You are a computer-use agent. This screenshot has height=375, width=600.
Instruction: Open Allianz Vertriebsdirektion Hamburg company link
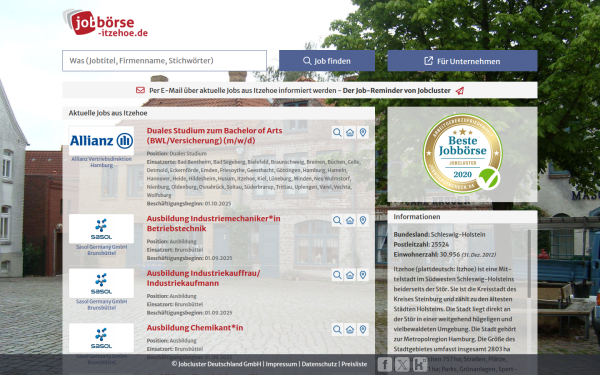(101, 162)
